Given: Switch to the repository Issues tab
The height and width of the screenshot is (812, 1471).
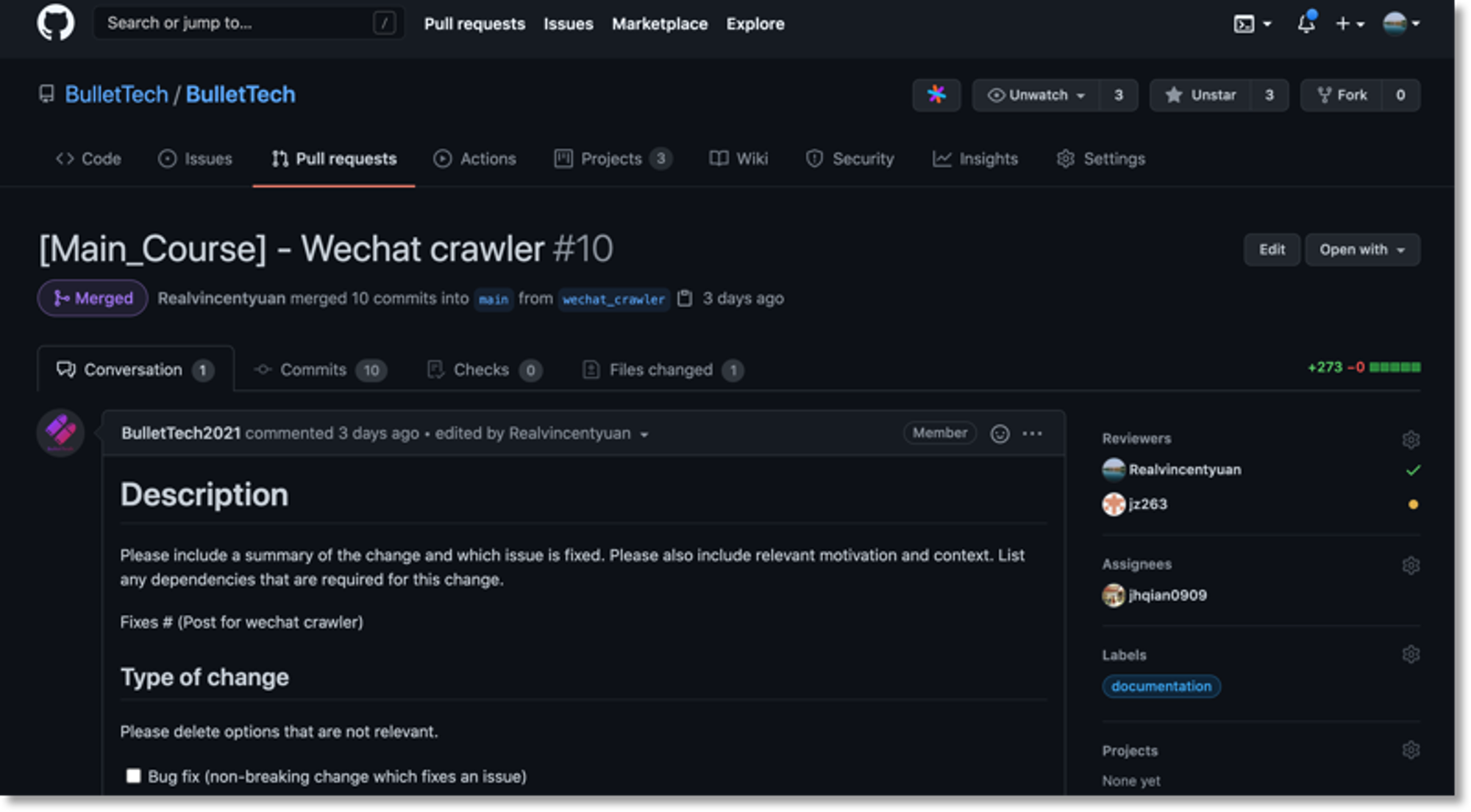Looking at the screenshot, I should coord(195,159).
